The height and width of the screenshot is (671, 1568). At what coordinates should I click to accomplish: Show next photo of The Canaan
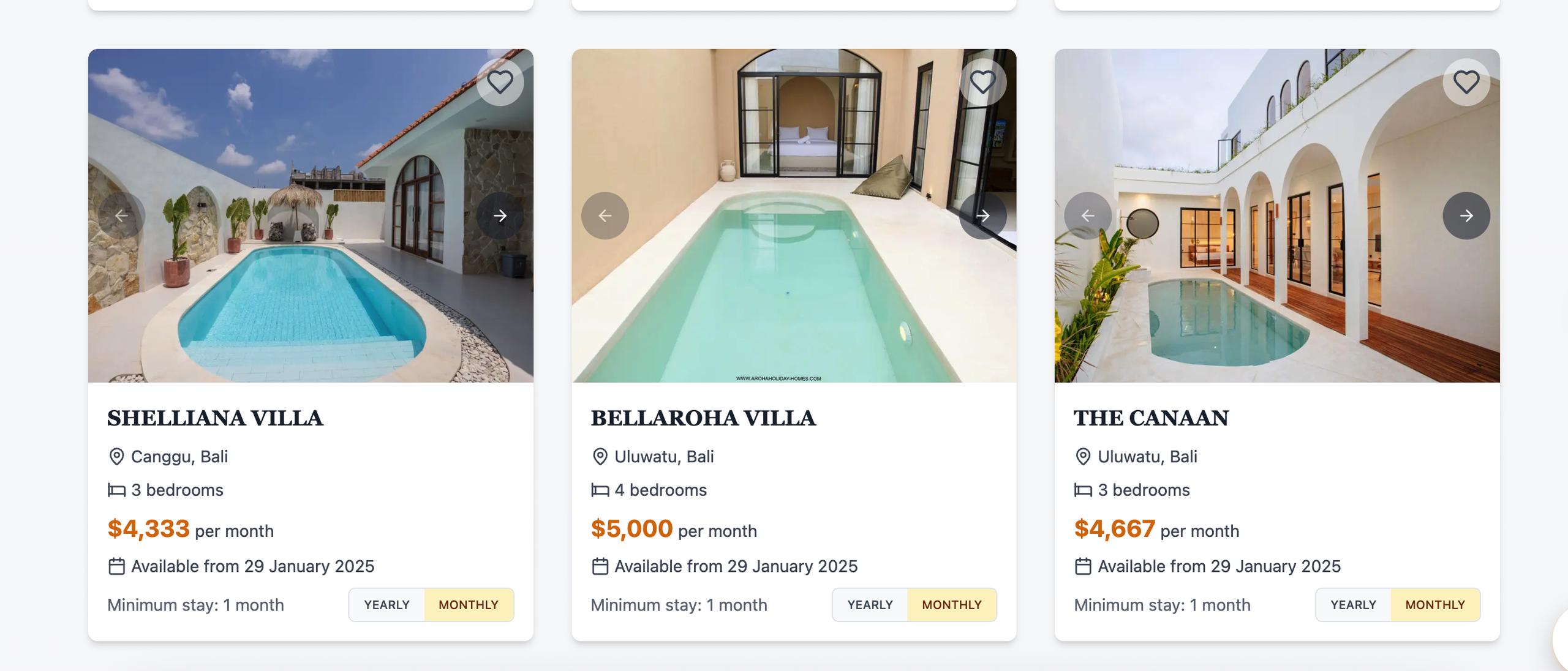point(1466,216)
